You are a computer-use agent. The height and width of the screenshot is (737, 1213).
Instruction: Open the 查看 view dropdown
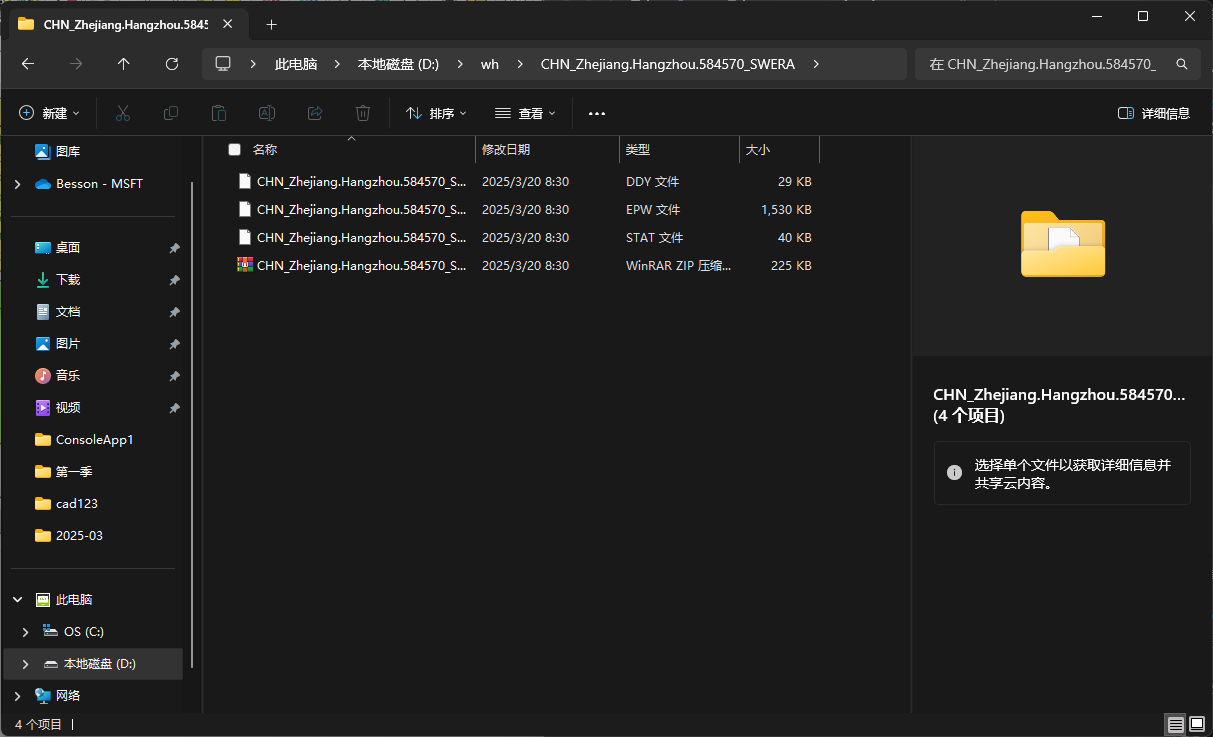coord(525,113)
